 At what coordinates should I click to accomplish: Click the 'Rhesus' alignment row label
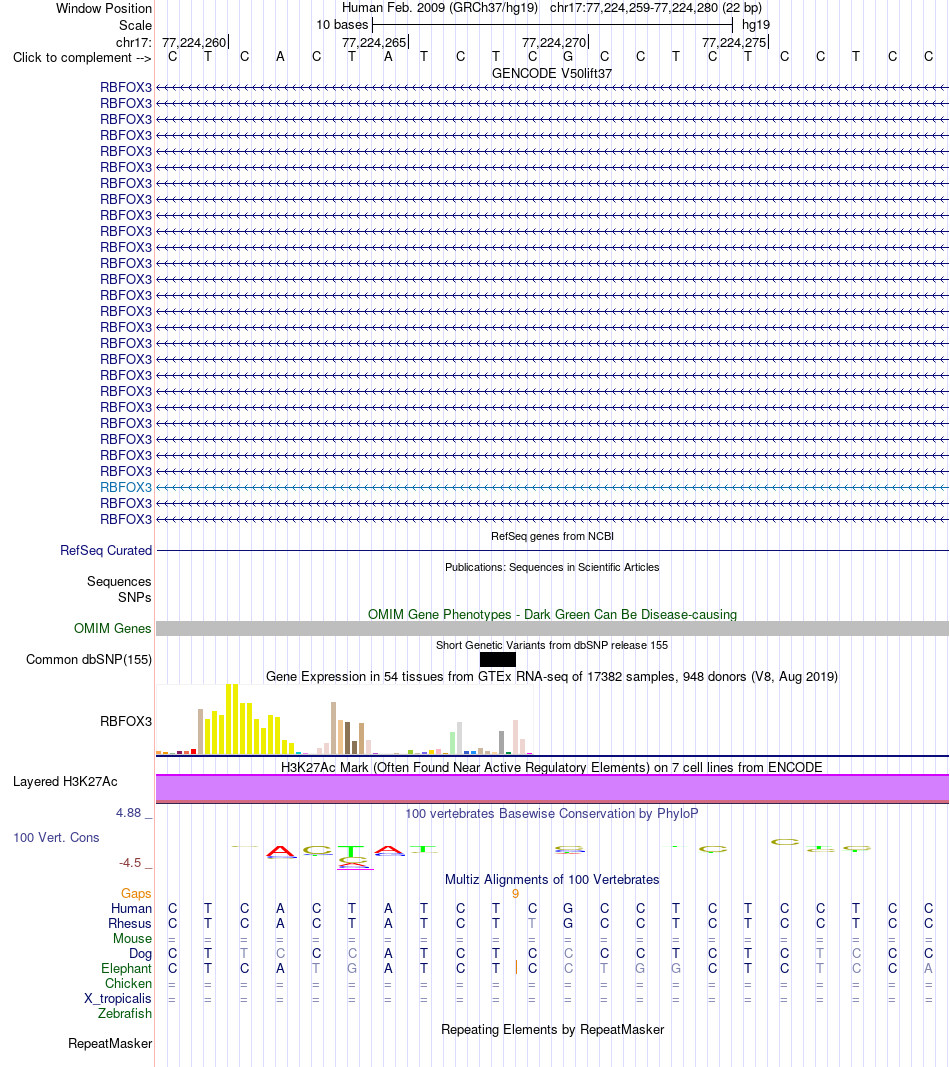coord(130,923)
